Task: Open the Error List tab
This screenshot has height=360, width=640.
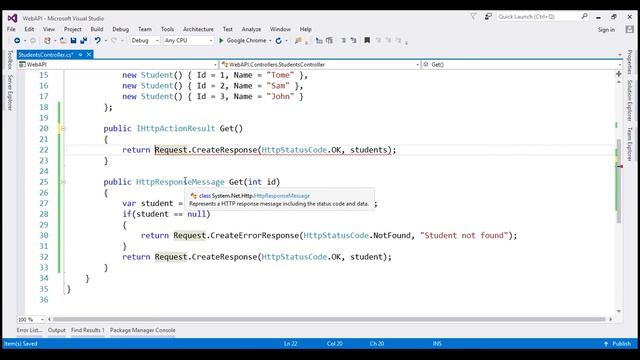Action: [x=29, y=330]
